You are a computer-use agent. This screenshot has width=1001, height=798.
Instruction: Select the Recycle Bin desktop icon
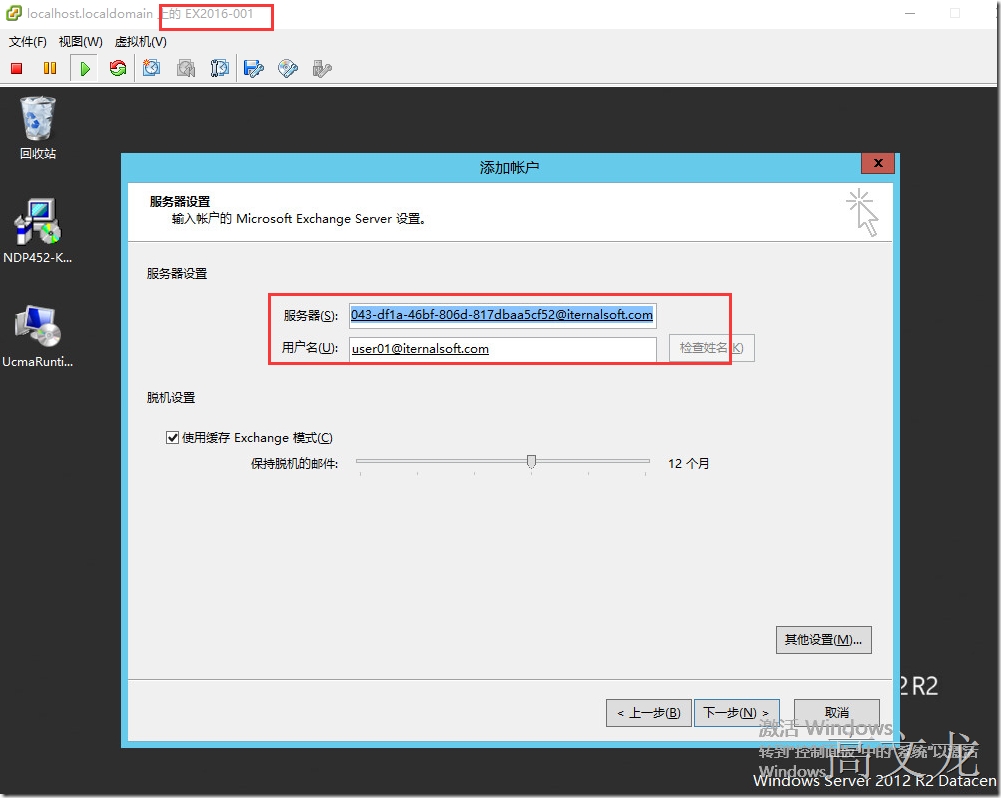38,128
